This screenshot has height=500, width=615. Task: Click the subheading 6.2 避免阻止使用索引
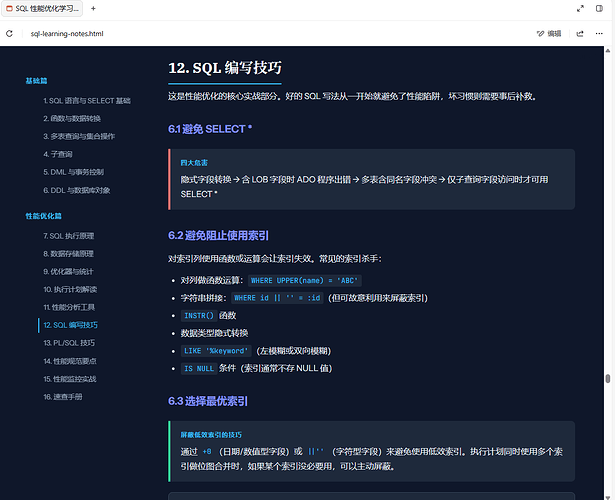[x=218, y=236]
